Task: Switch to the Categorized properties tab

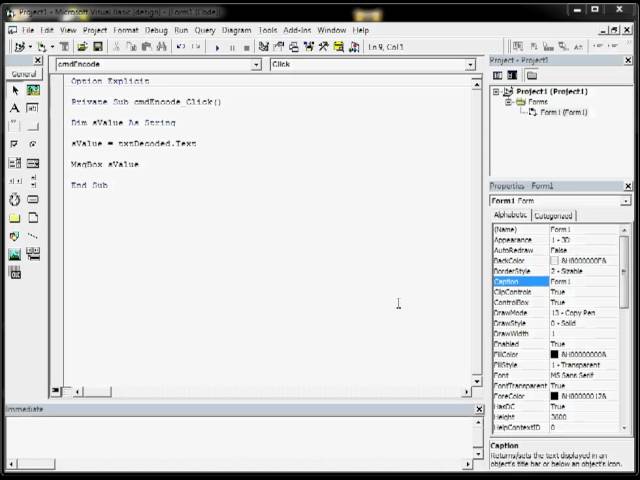Action: point(553,216)
